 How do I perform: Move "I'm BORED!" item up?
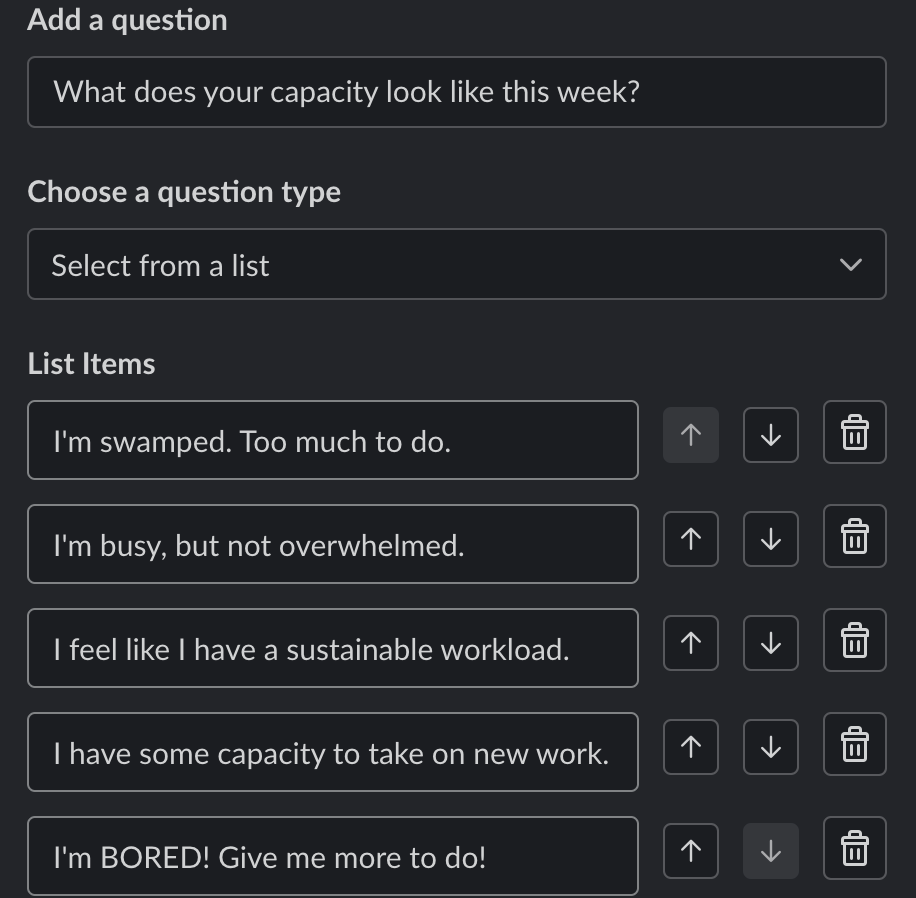pyautogui.click(x=690, y=851)
